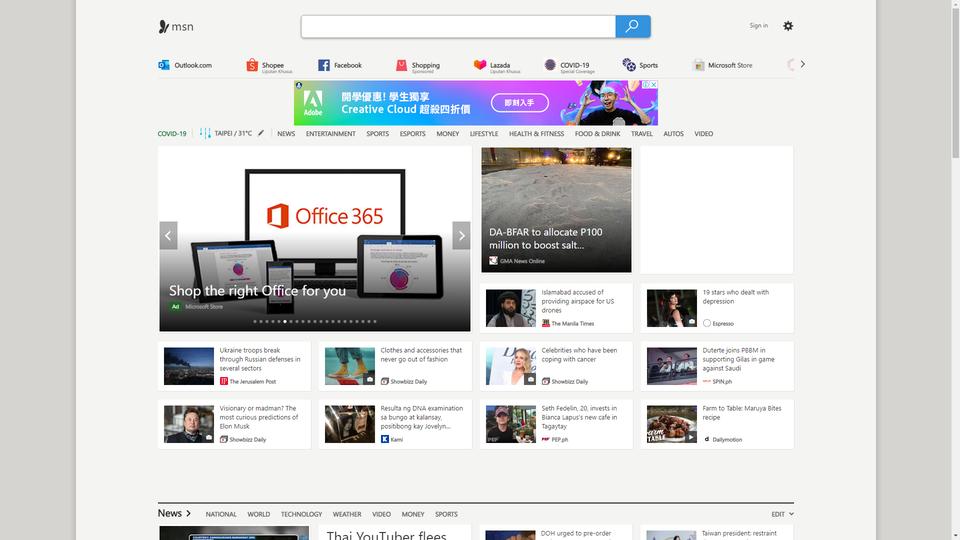Open the TRAVEL nav category
This screenshot has height=540, width=960.
click(x=642, y=133)
